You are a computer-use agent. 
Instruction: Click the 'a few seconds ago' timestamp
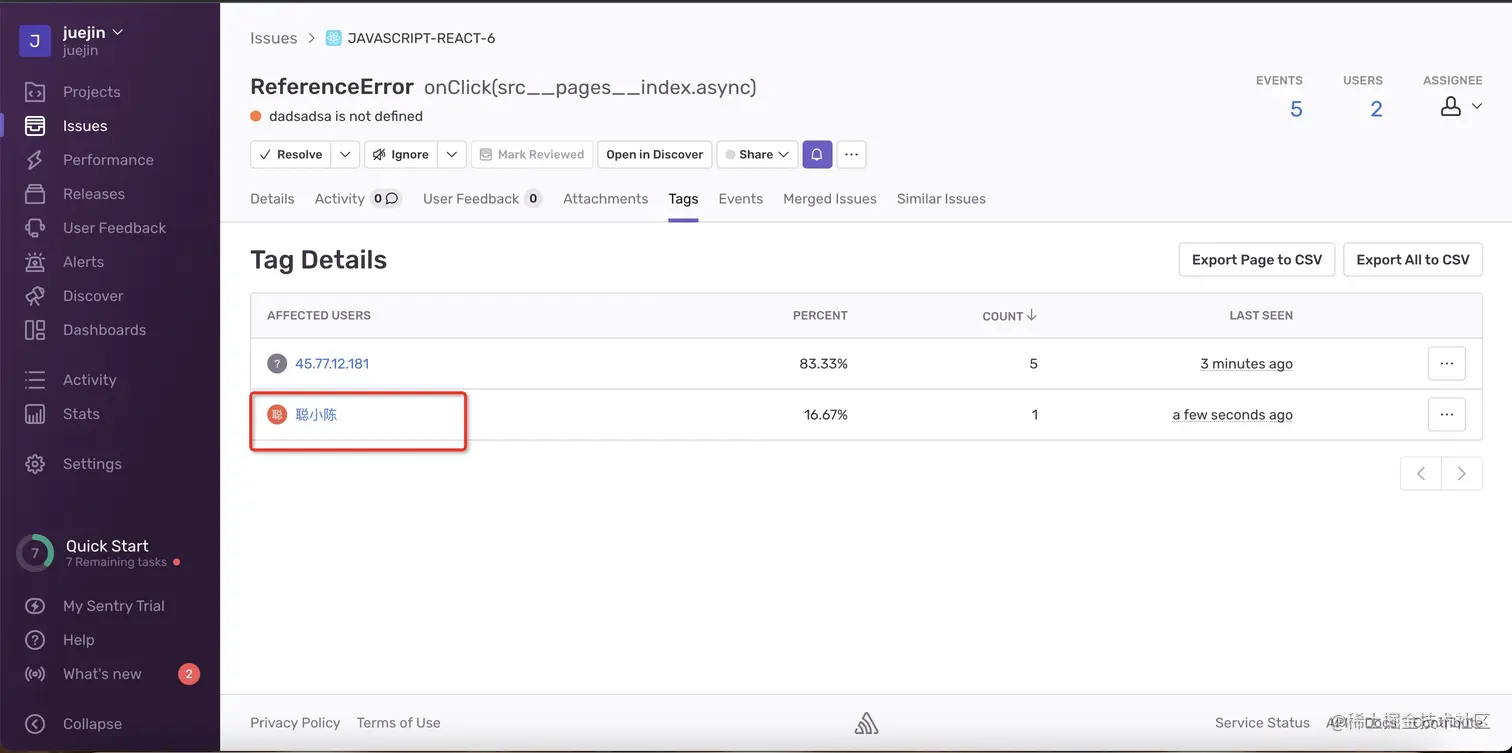(1233, 415)
